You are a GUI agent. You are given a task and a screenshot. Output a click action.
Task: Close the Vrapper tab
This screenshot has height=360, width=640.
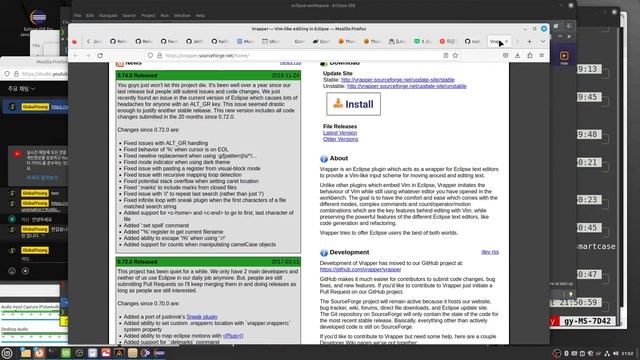coord(506,42)
